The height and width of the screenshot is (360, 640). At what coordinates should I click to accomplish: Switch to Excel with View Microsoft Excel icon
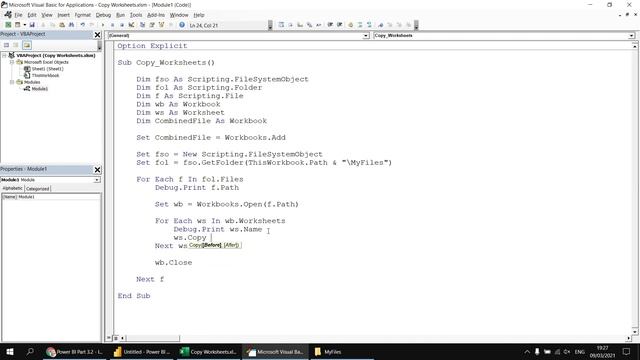8,25
